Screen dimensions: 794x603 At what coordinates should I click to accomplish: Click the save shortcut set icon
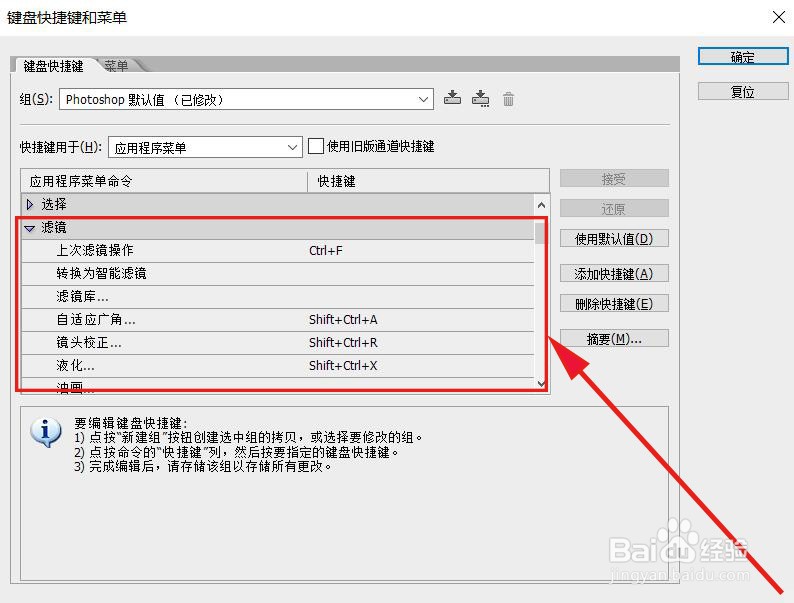(452, 98)
